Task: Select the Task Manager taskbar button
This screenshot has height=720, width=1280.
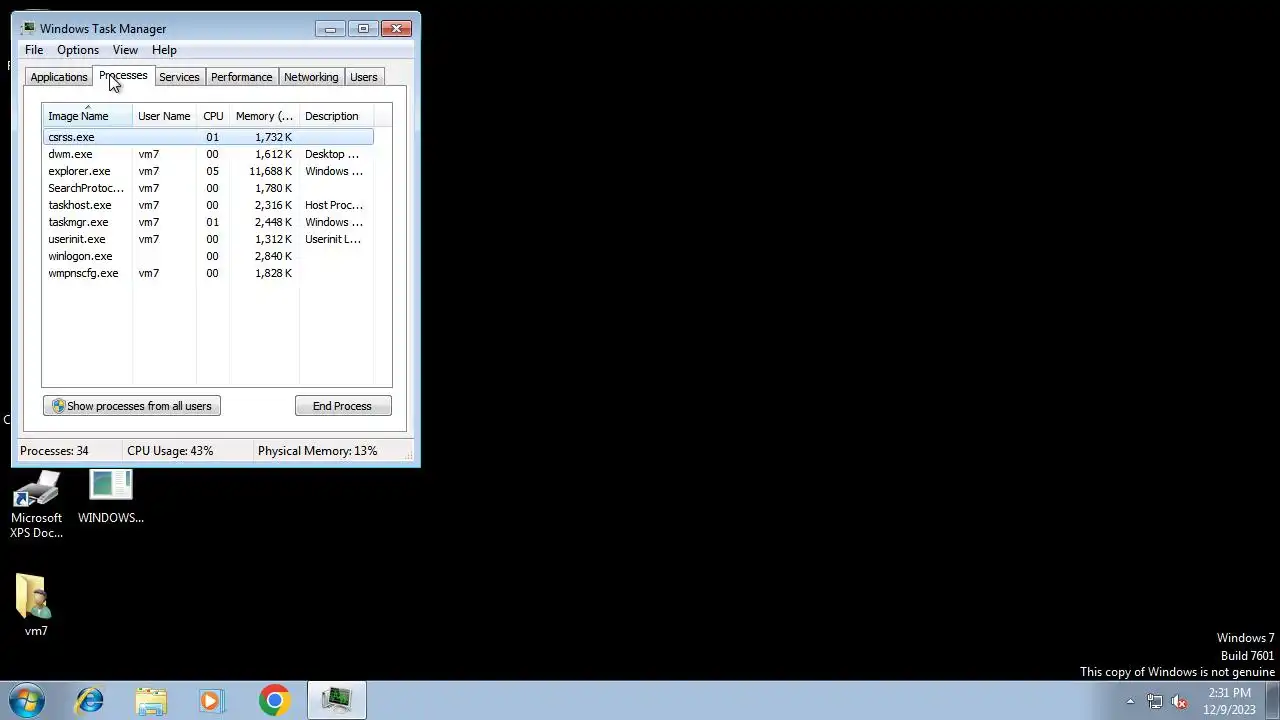Action: point(336,700)
